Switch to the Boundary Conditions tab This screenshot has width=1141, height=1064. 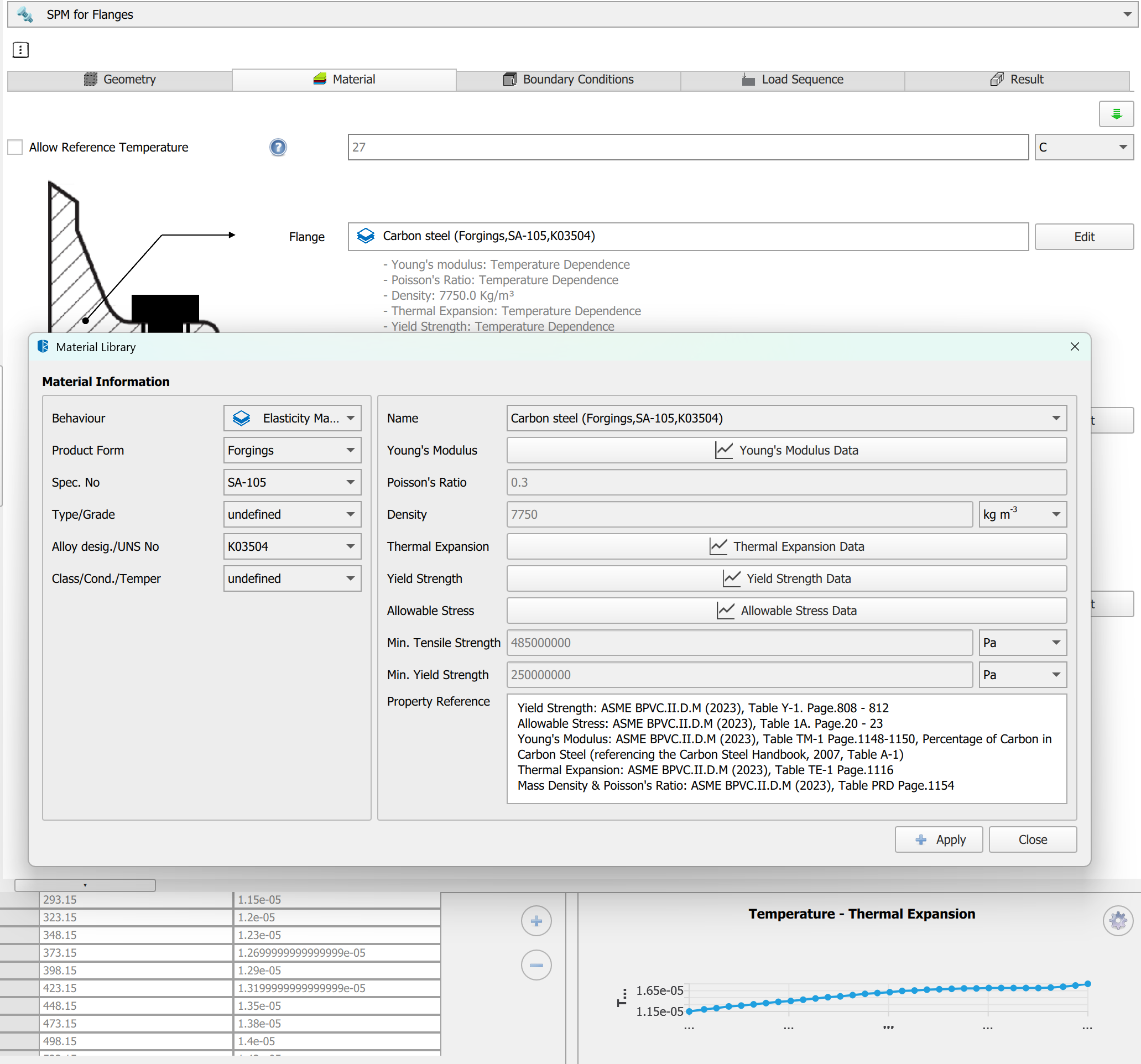click(x=567, y=79)
